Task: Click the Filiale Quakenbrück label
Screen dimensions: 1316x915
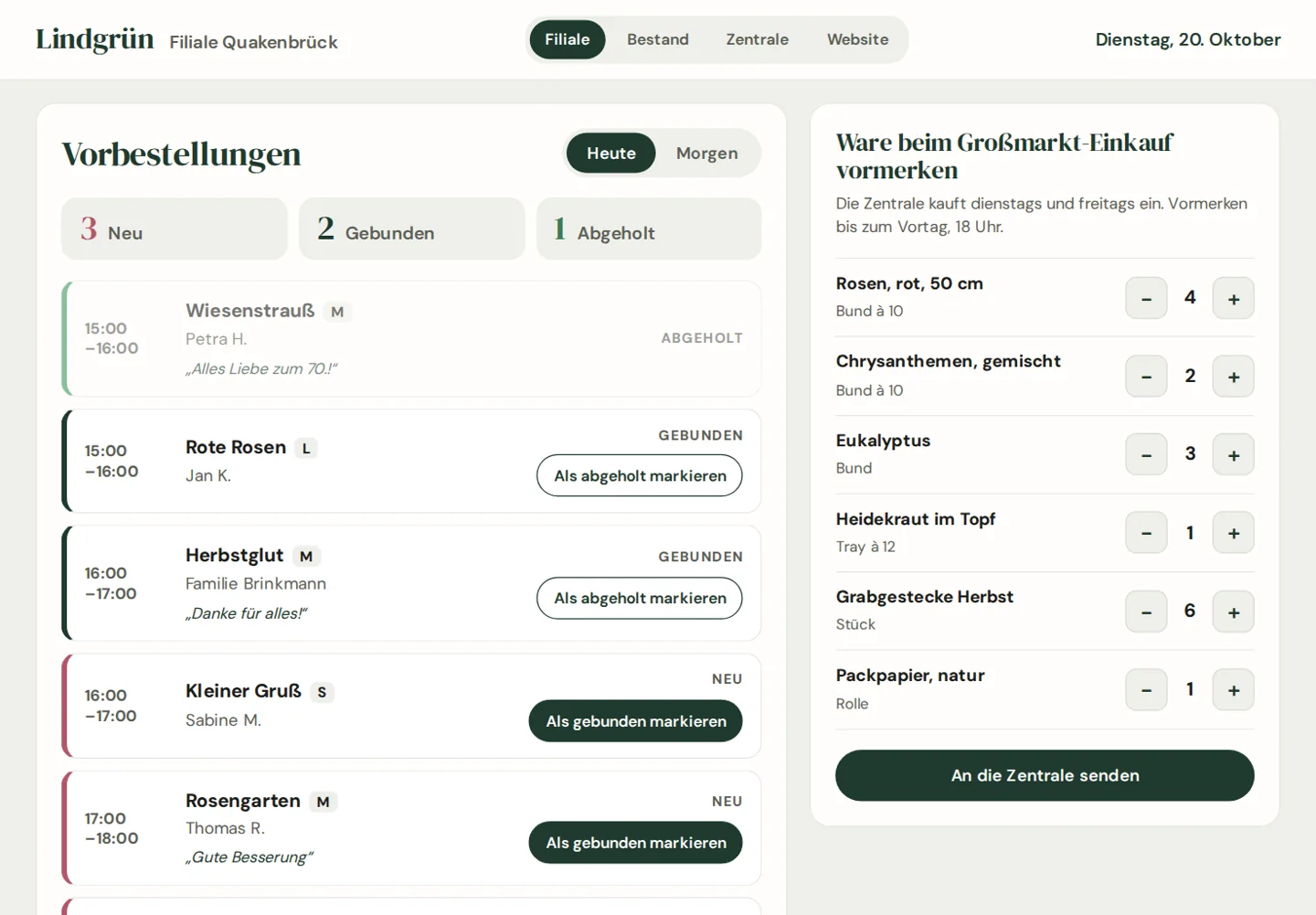Action: point(254,42)
